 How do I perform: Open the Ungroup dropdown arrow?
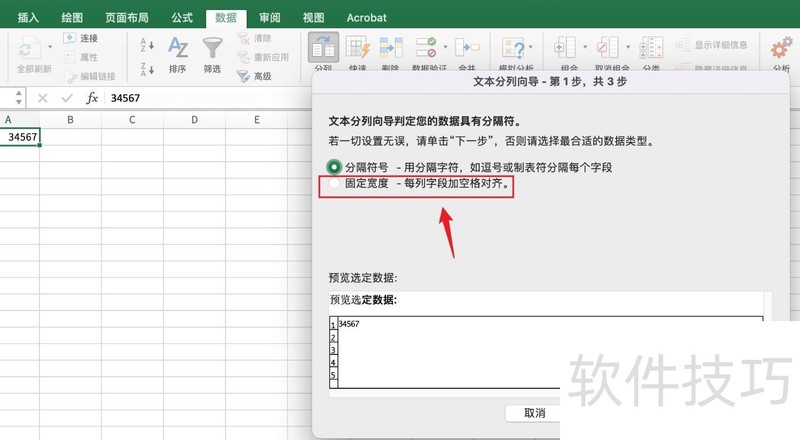coord(628,47)
